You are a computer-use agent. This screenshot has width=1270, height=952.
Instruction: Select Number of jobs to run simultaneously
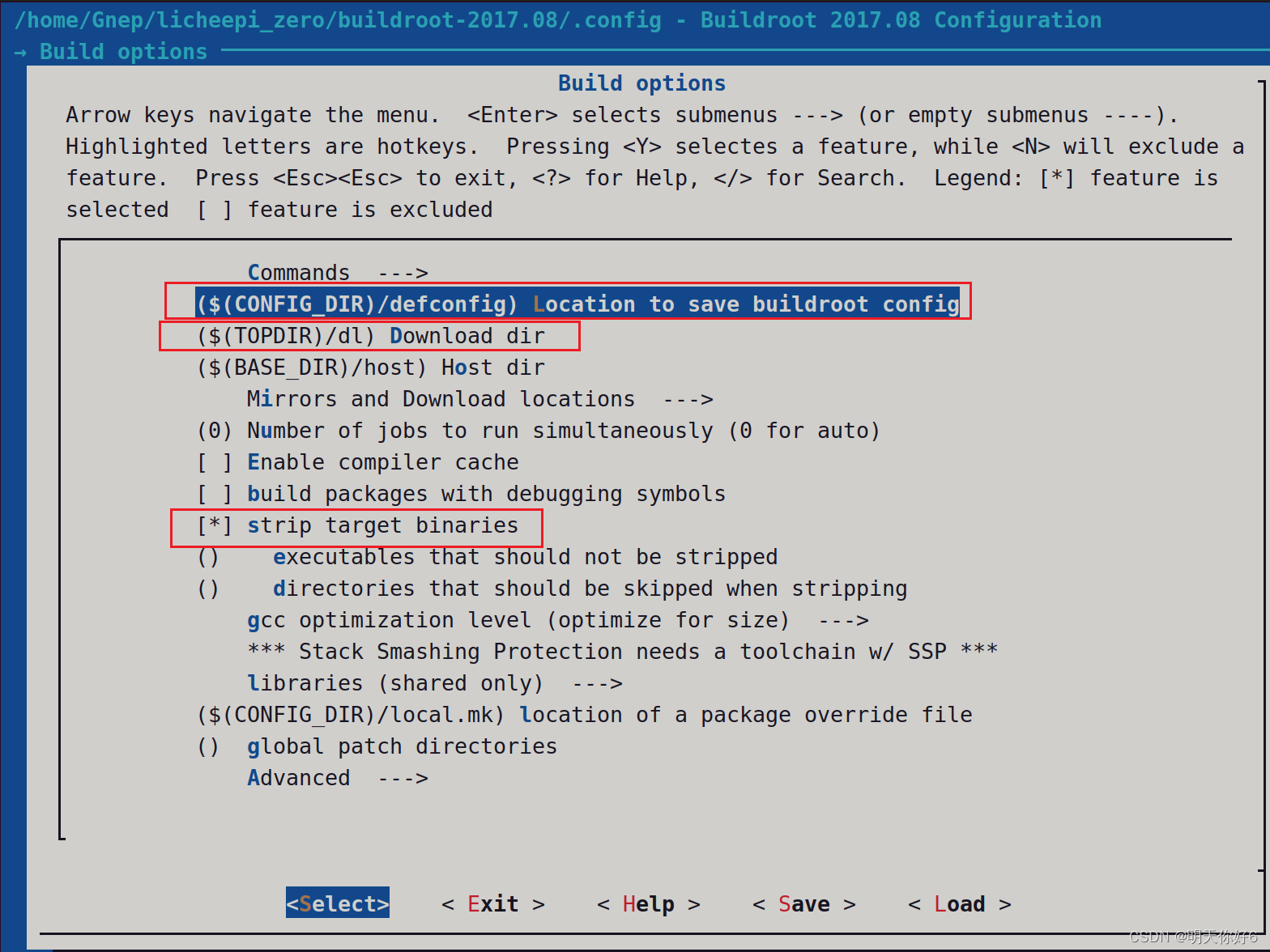(539, 431)
